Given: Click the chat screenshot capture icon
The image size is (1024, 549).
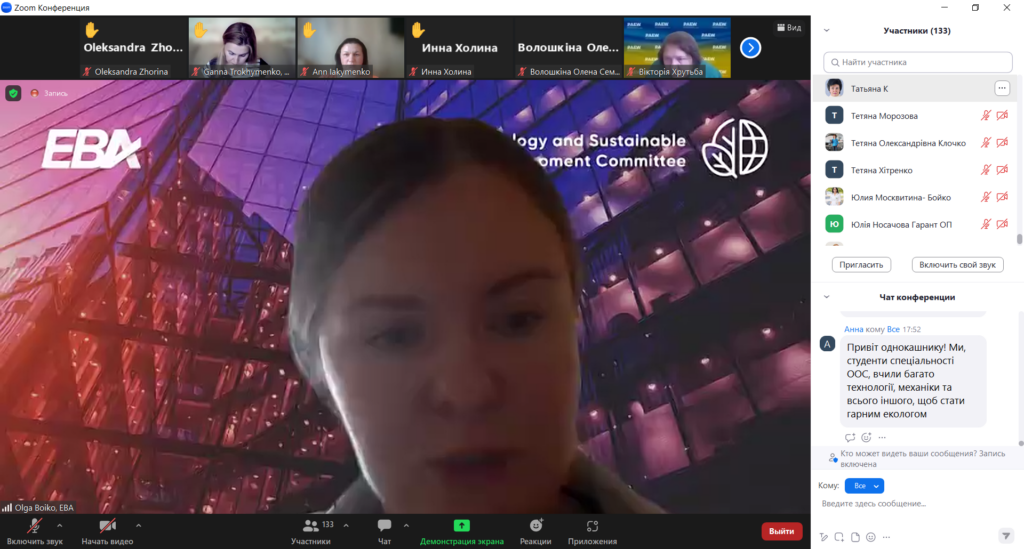Looking at the screenshot, I should [x=839, y=537].
